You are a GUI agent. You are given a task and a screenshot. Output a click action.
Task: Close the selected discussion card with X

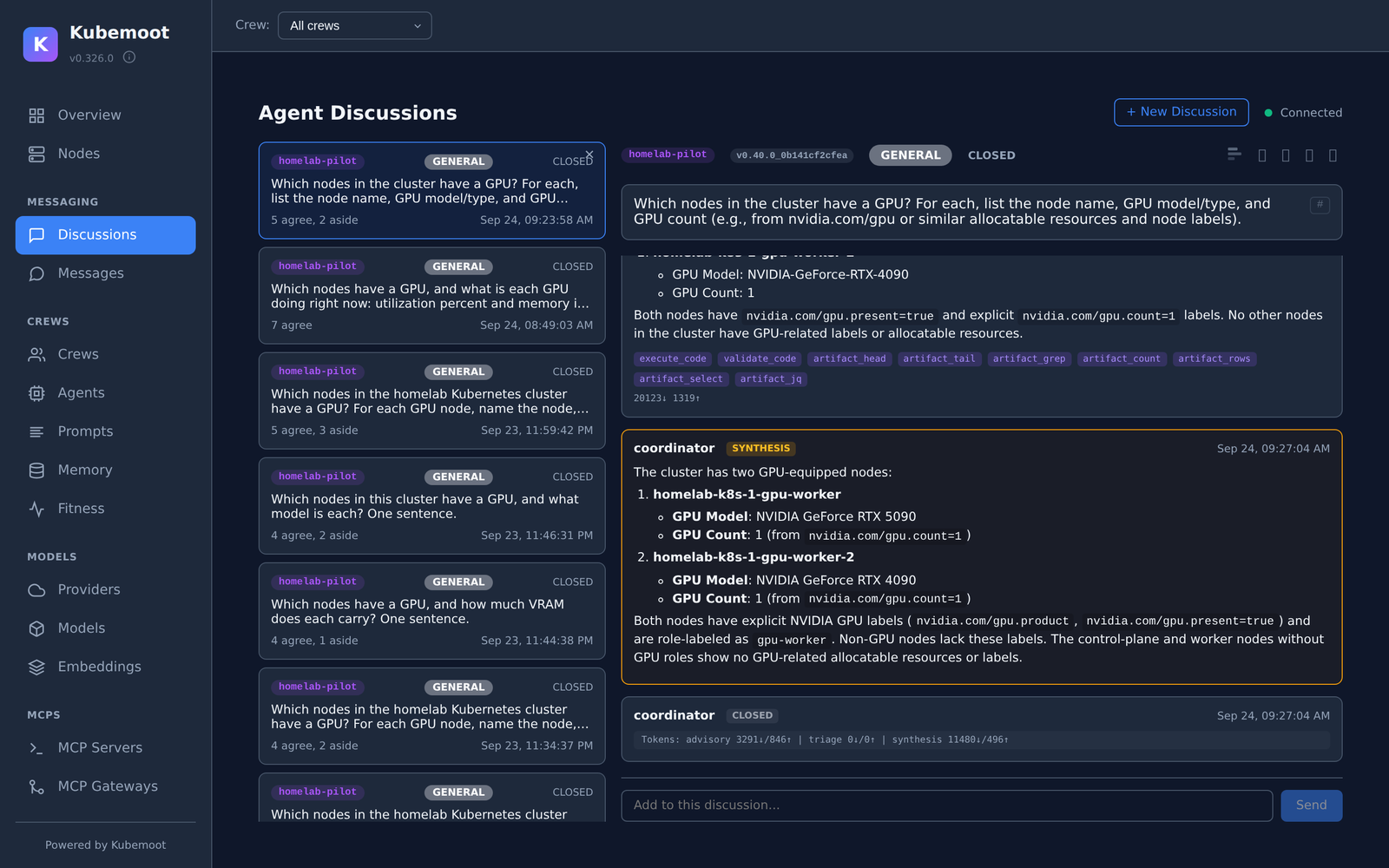(x=589, y=155)
